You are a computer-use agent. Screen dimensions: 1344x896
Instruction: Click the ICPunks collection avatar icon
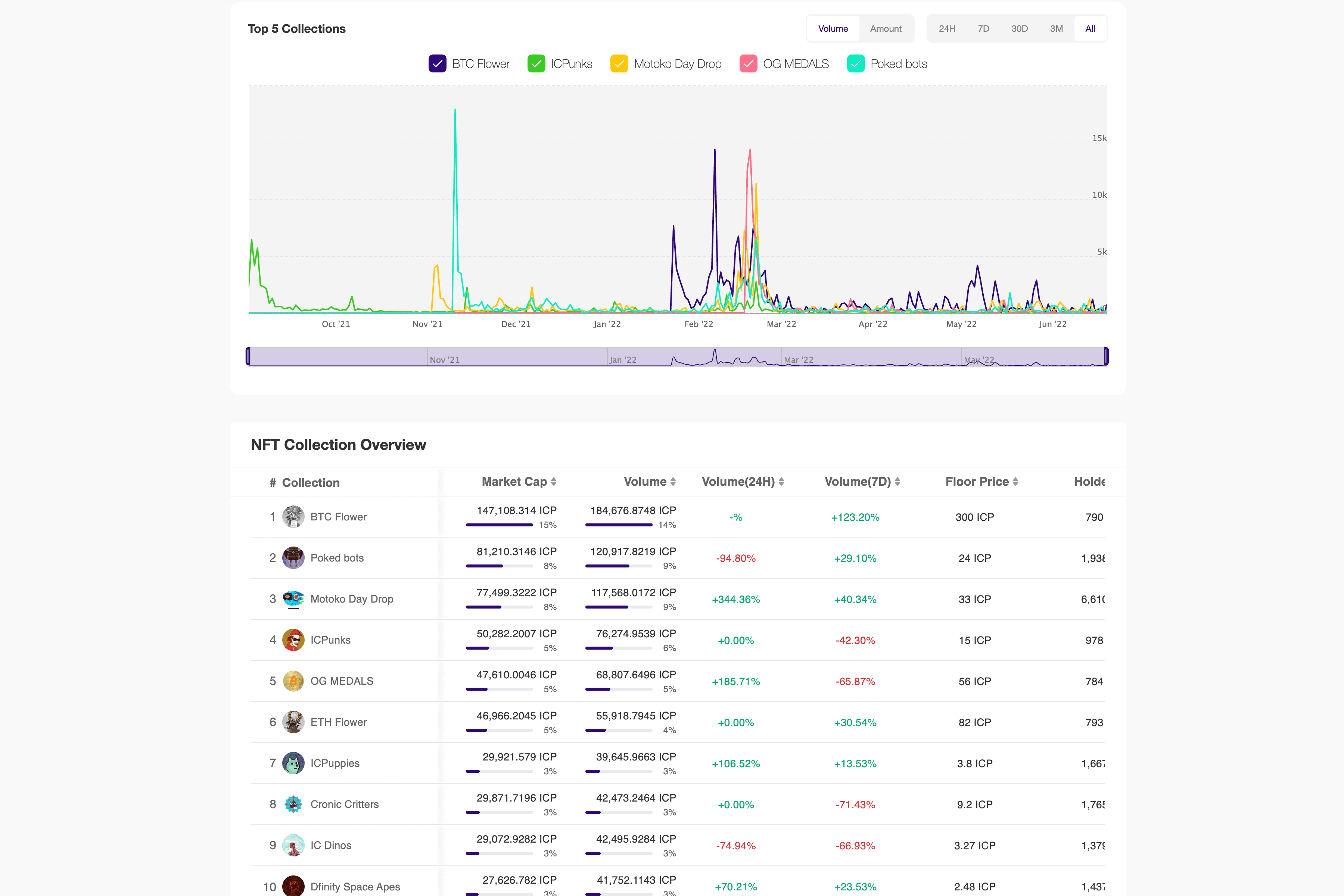293,640
